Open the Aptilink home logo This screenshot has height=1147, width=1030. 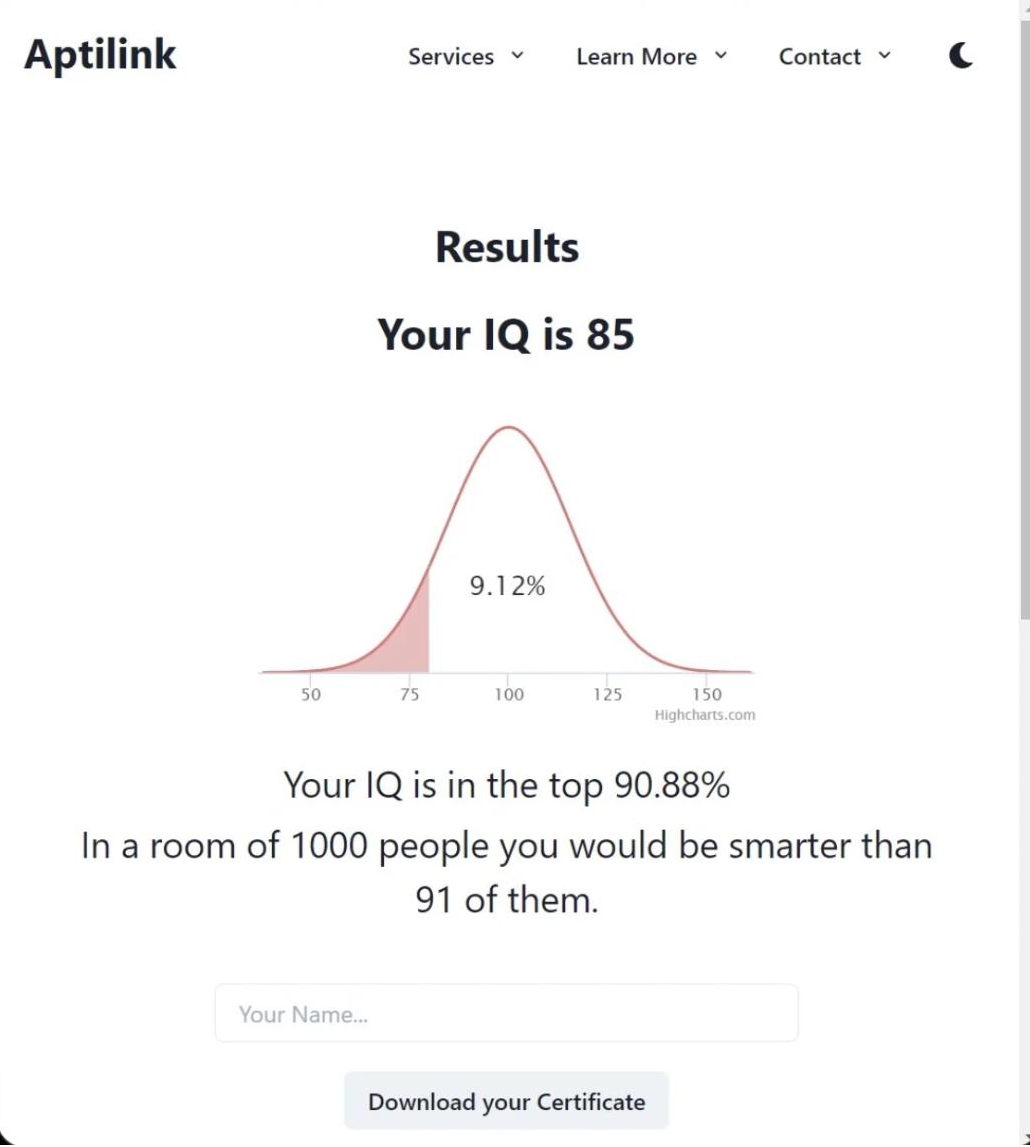pyautogui.click(x=100, y=55)
